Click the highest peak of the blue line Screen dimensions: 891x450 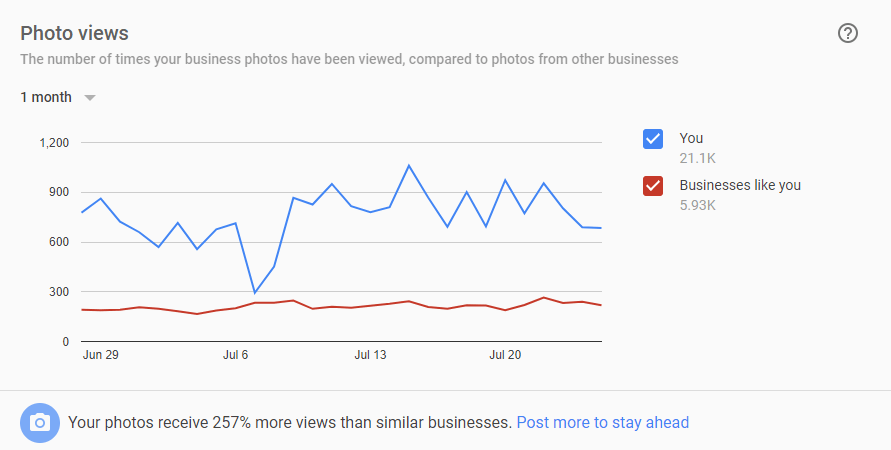tap(409, 165)
